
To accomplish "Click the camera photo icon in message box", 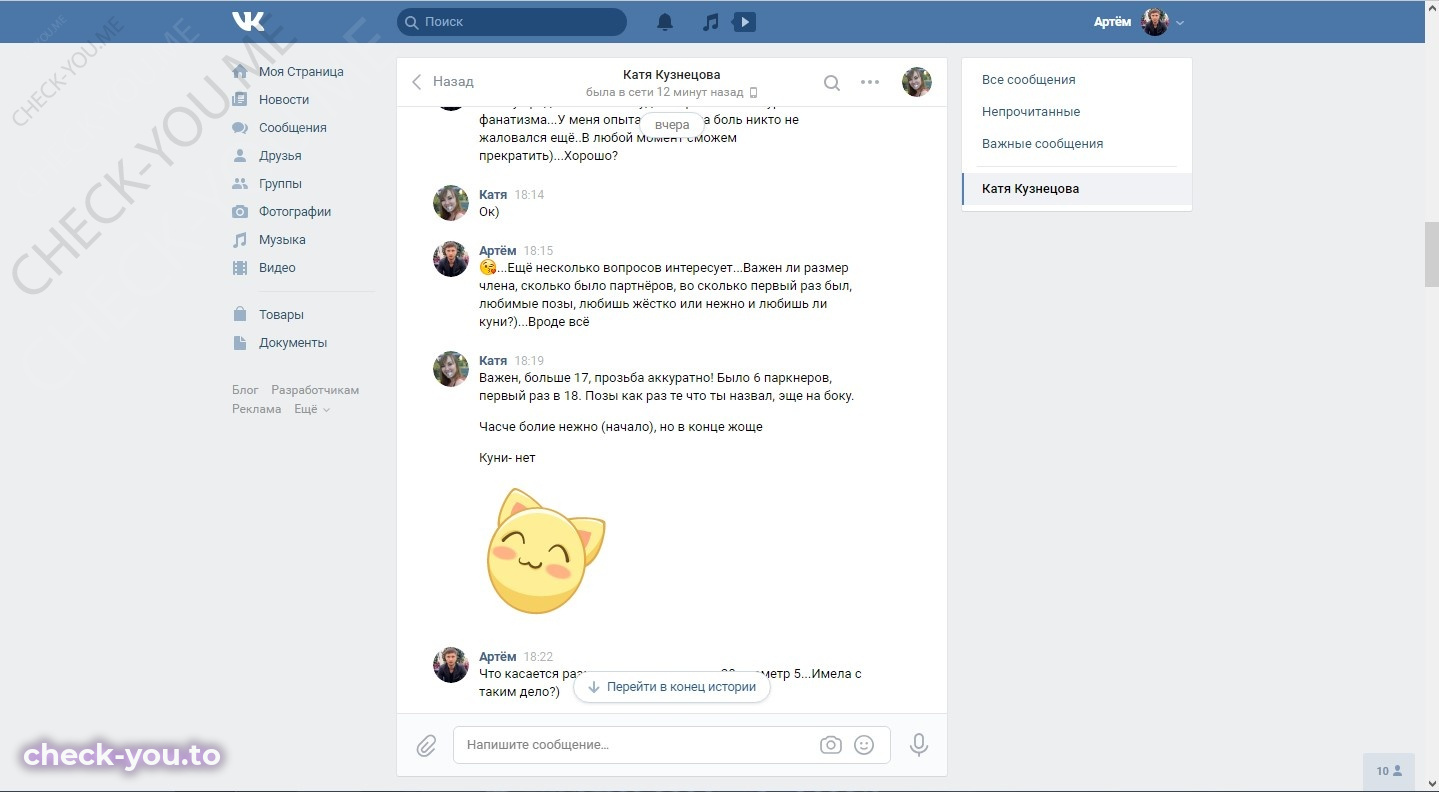I will click(x=830, y=745).
